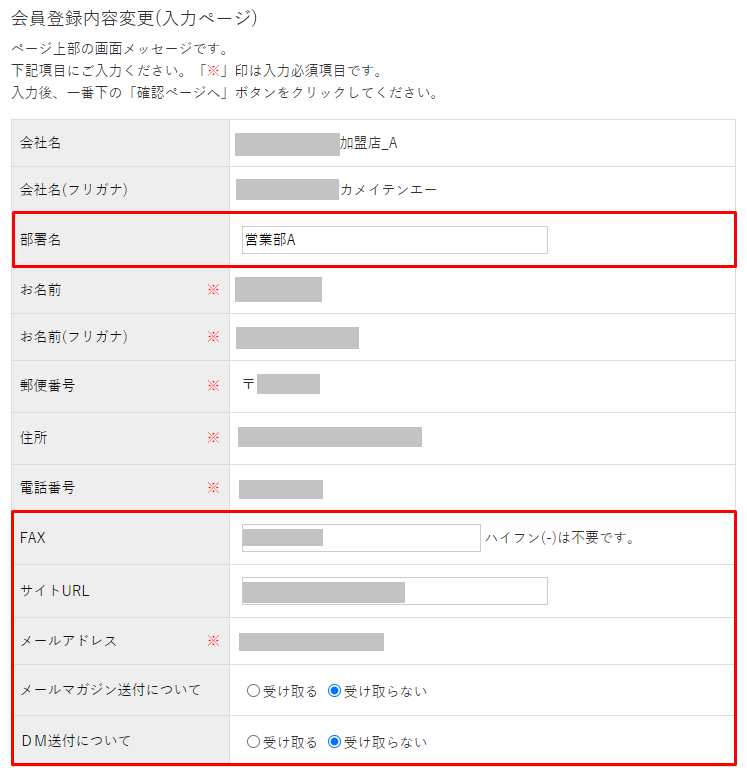Click the red ※ beside お名前(フリガナ)
The image size is (747, 773).
coord(213,337)
